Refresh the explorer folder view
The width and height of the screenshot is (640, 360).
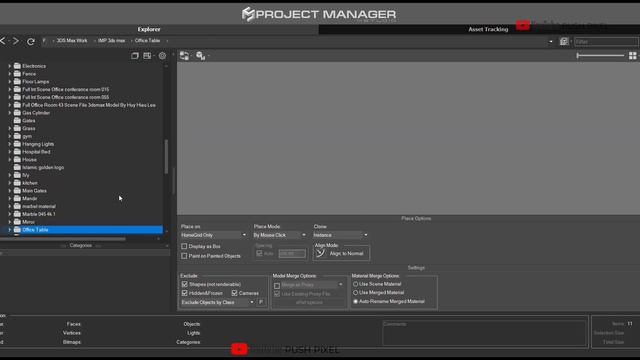tap(31, 41)
